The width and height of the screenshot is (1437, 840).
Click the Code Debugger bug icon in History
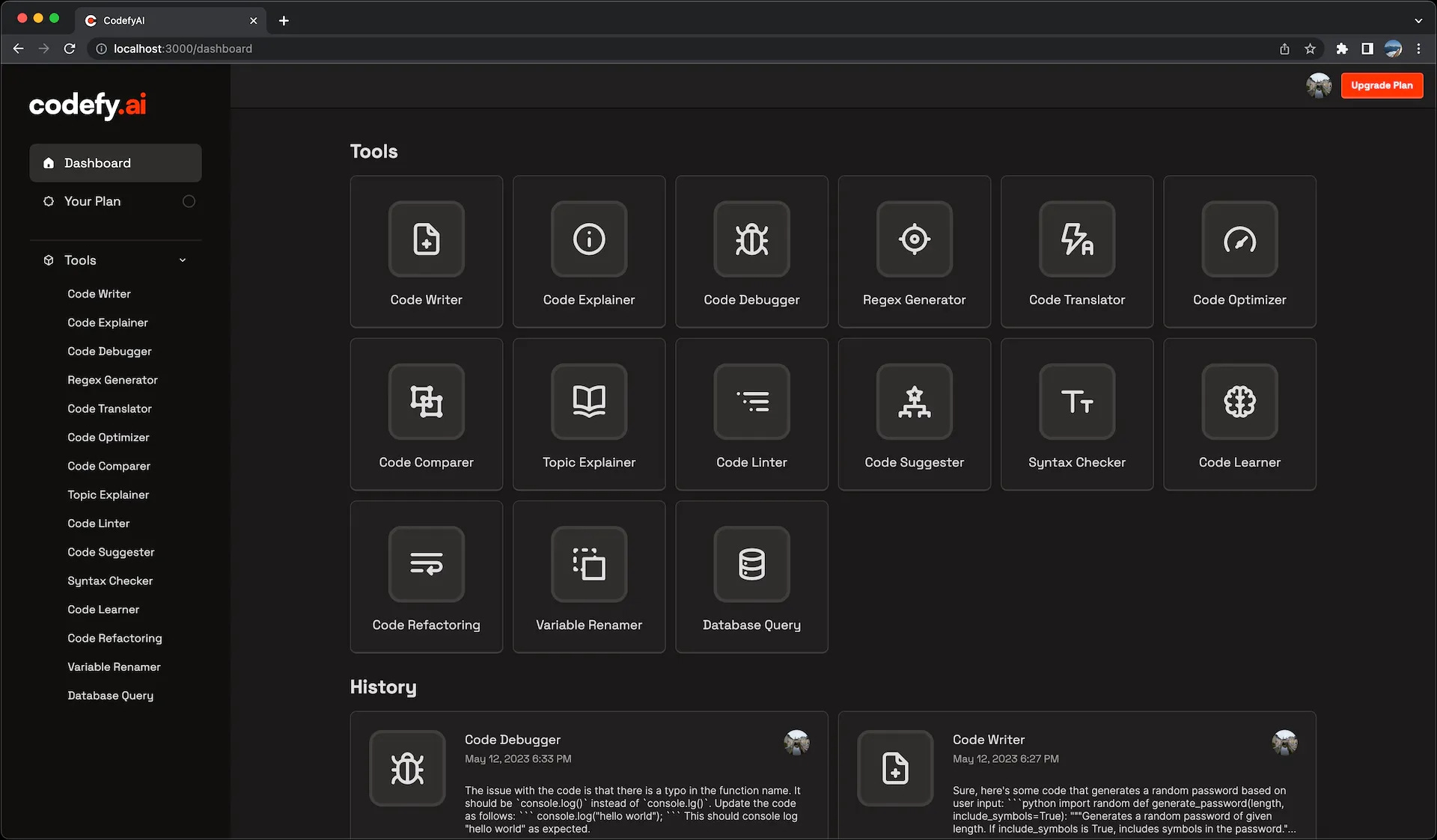point(407,768)
